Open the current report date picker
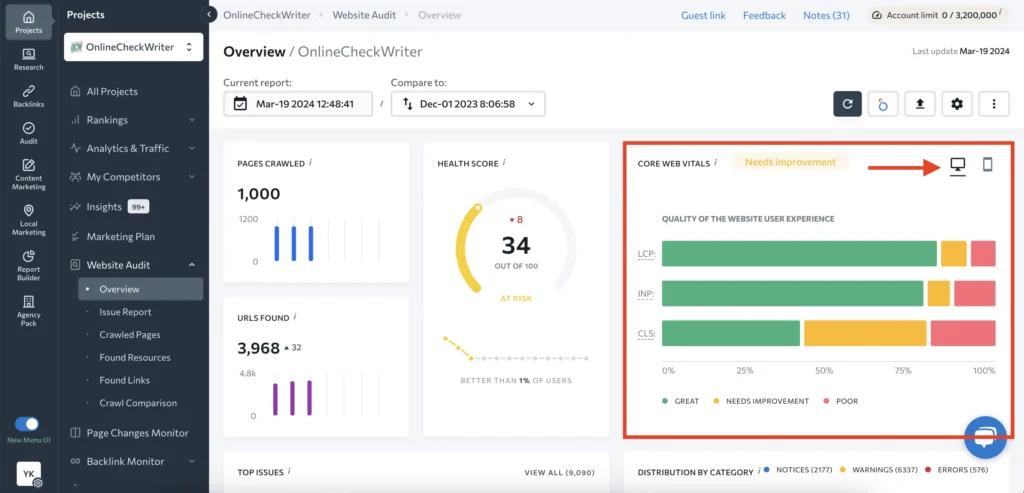1024x493 pixels. click(x=298, y=104)
